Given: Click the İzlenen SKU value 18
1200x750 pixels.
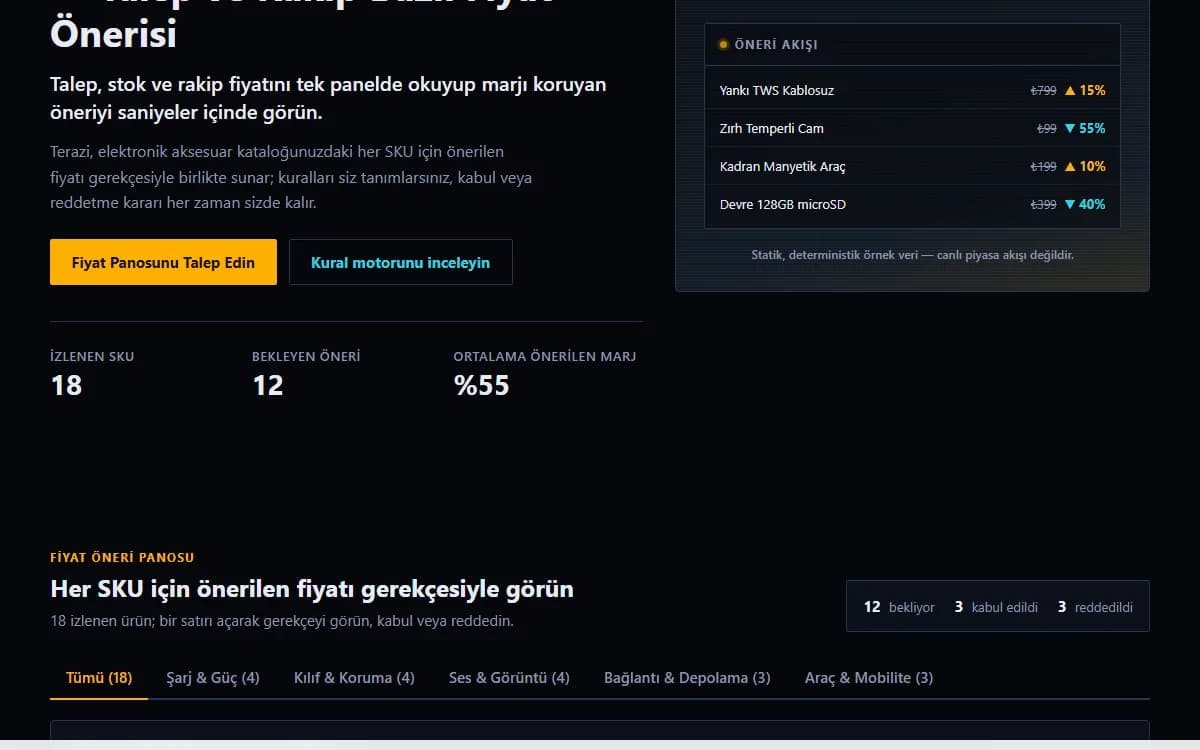Looking at the screenshot, I should (66, 385).
